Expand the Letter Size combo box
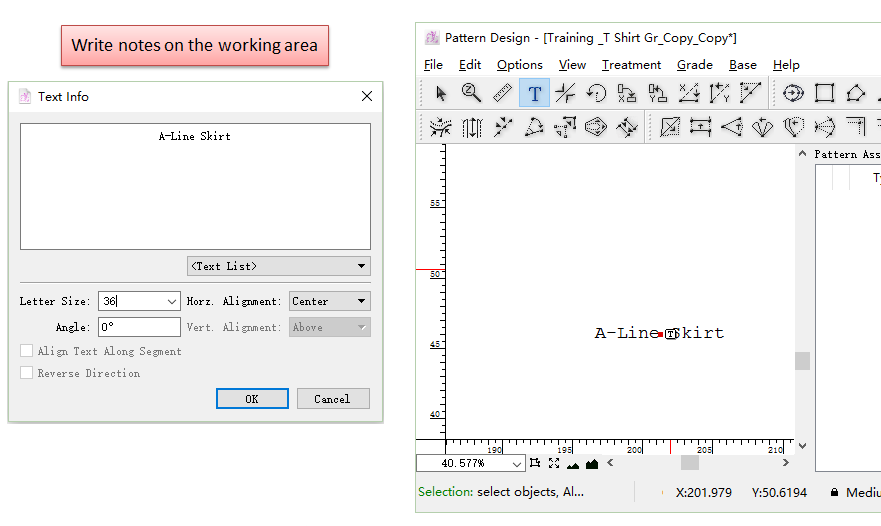The image size is (881, 526). click(x=172, y=301)
